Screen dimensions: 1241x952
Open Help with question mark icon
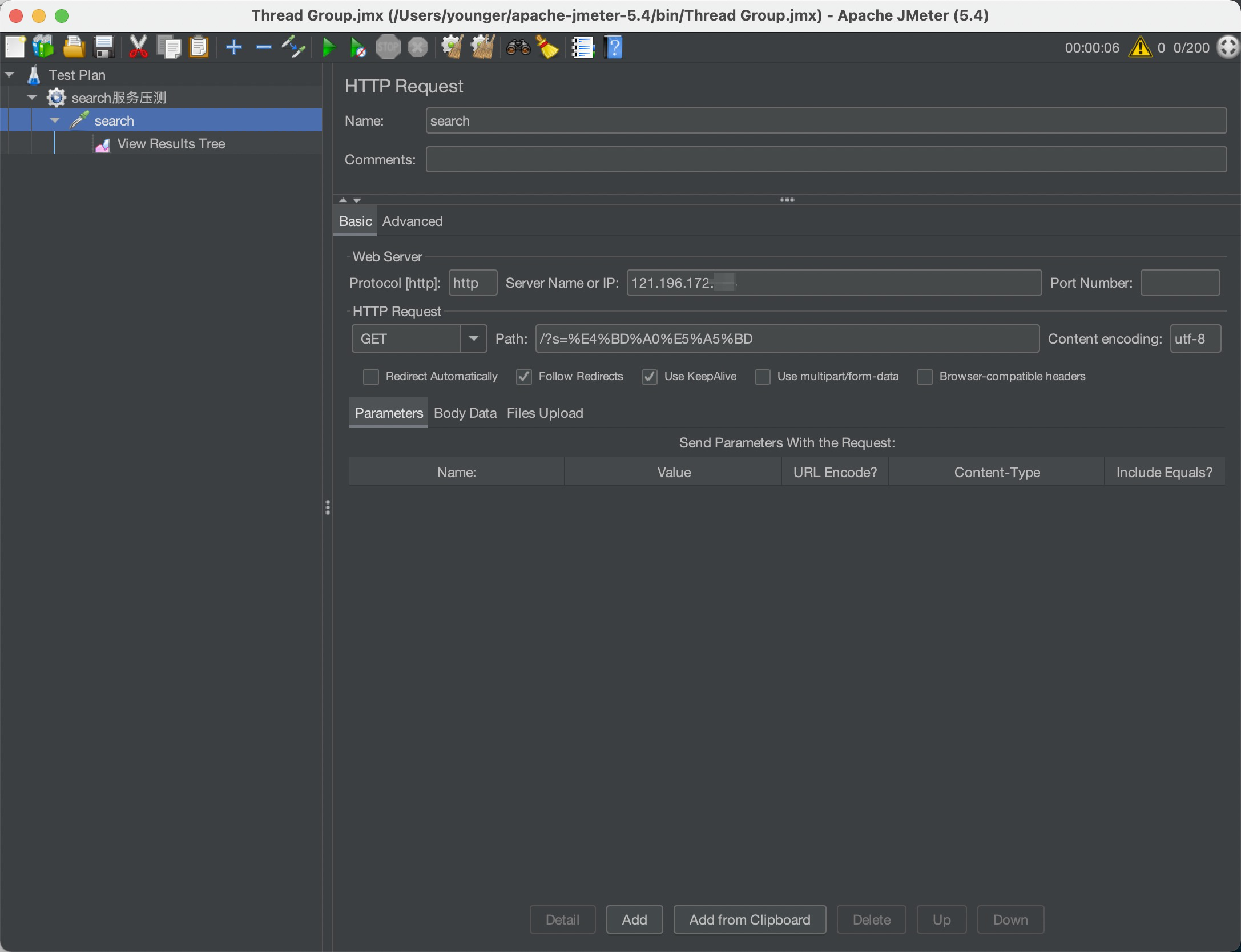(614, 47)
